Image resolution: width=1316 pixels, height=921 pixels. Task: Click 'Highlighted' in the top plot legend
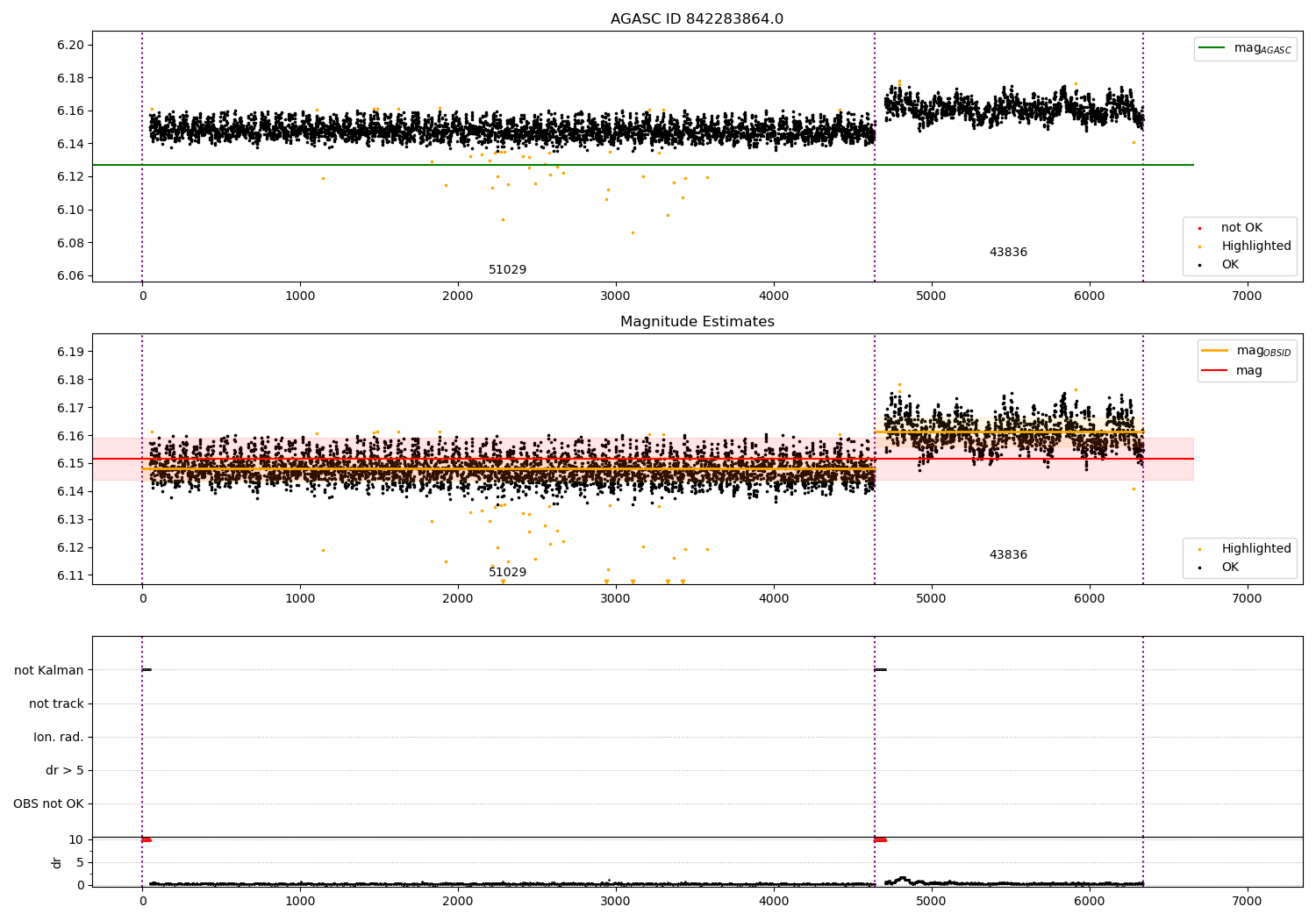1255,246
